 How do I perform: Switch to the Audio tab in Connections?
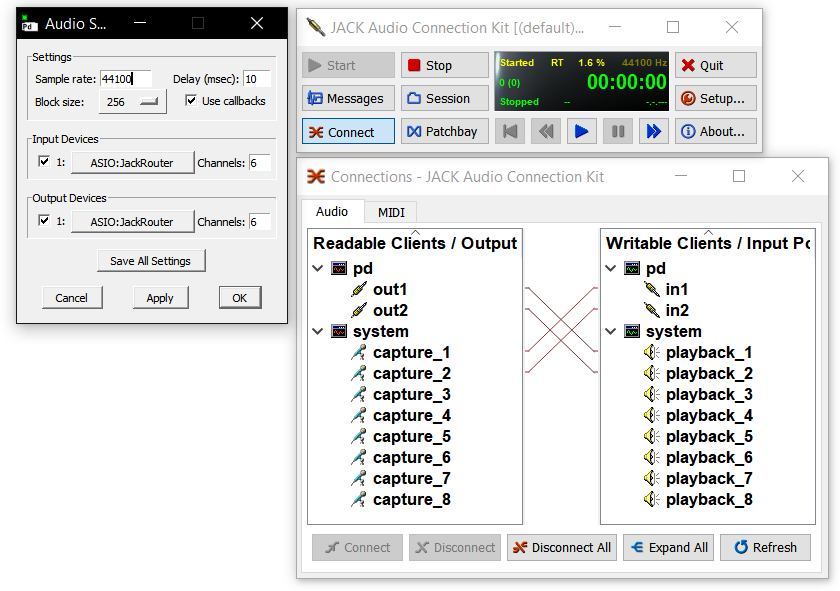click(332, 212)
